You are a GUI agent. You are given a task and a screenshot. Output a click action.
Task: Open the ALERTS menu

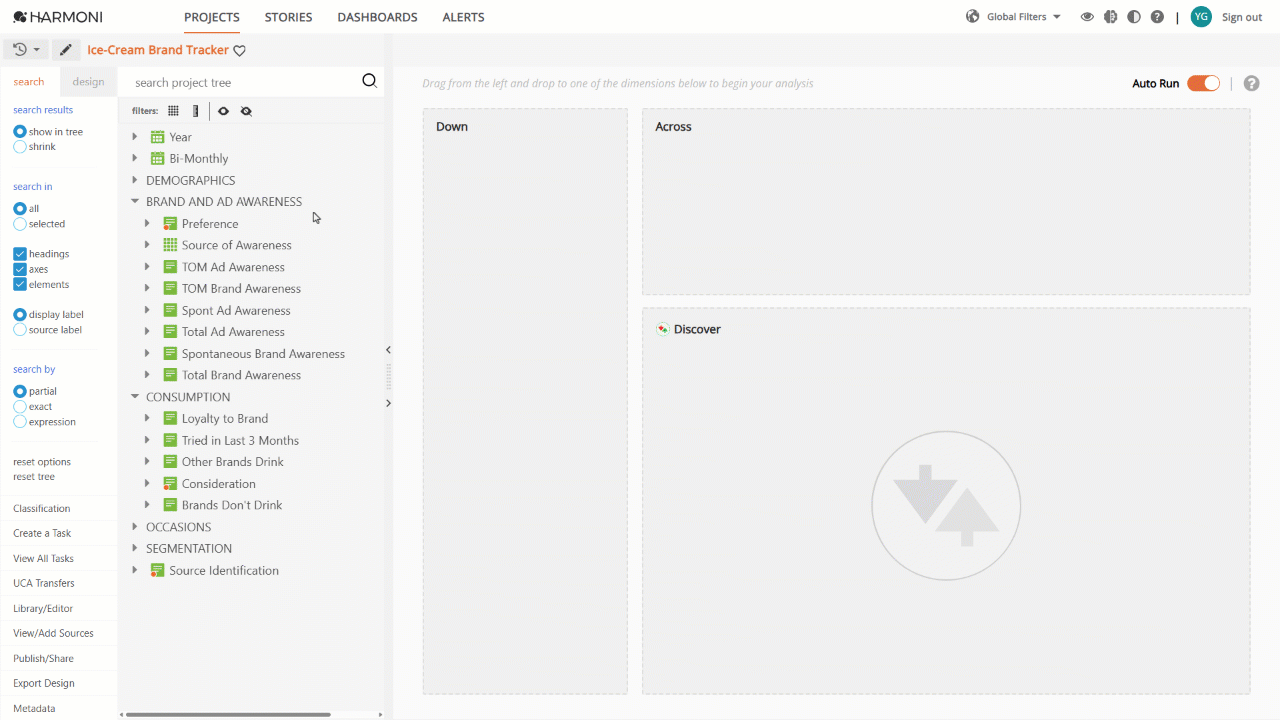click(x=463, y=17)
